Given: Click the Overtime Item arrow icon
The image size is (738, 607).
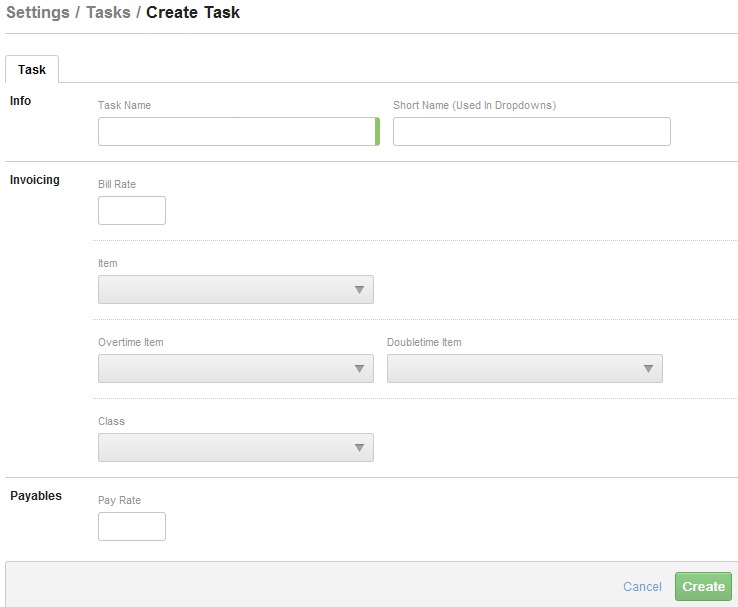Looking at the screenshot, I should tap(359, 369).
